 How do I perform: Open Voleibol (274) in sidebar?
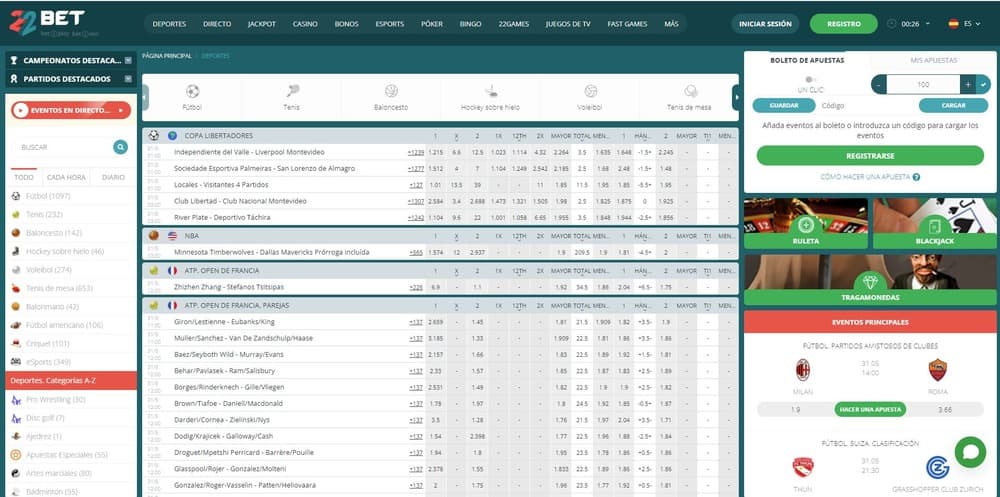click(48, 270)
